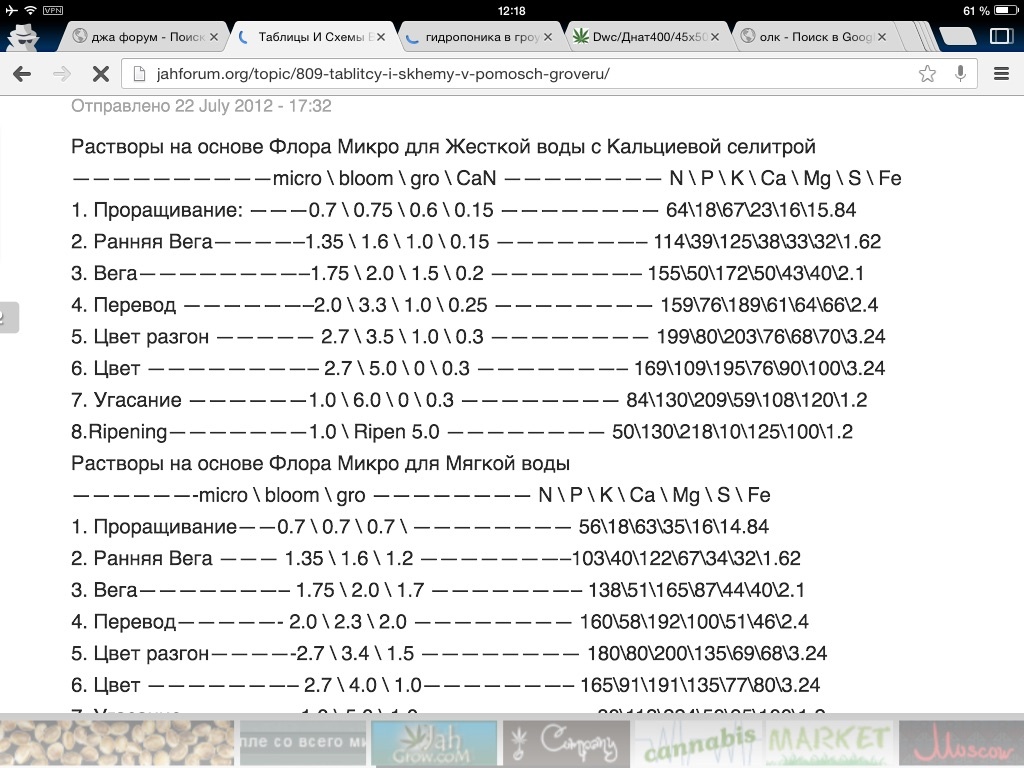
Task: Tap the seeds photo banner
Action: tap(117, 742)
